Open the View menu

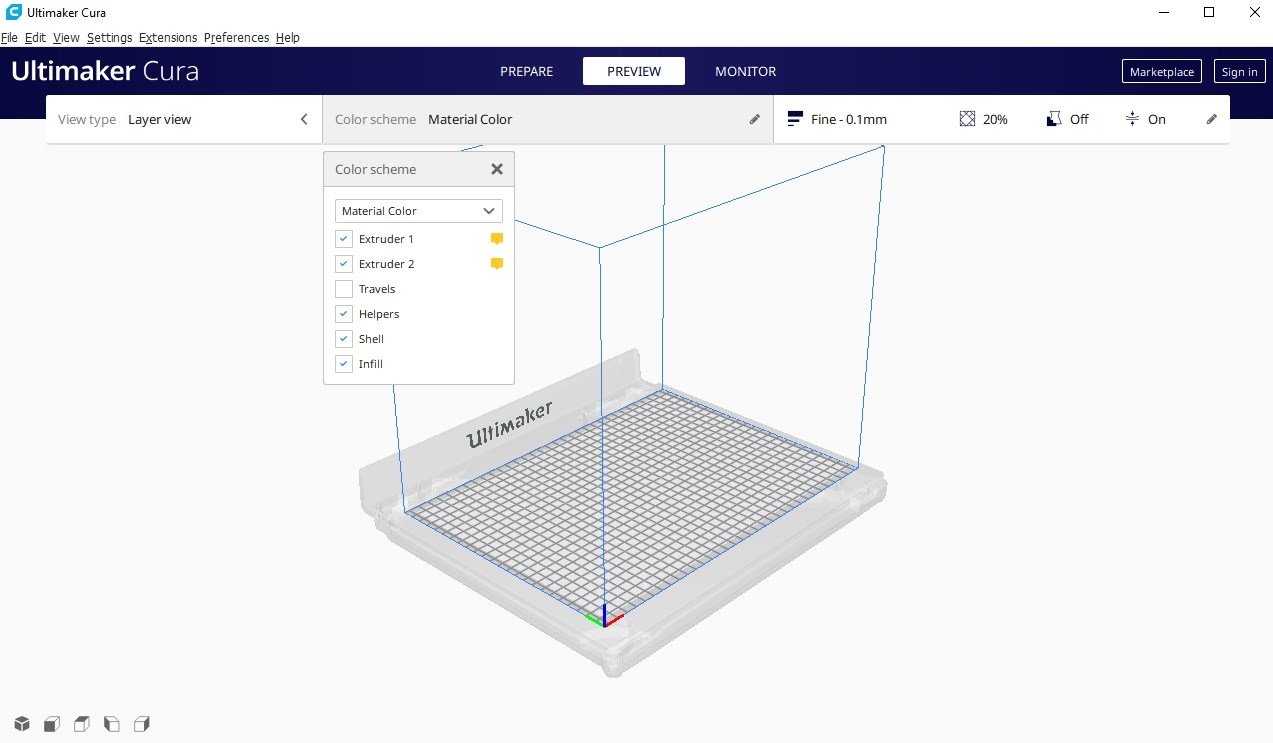66,37
